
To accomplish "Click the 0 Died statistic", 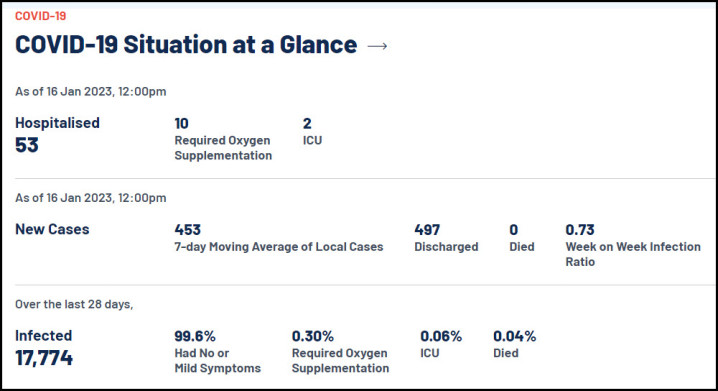I will click(x=514, y=230).
